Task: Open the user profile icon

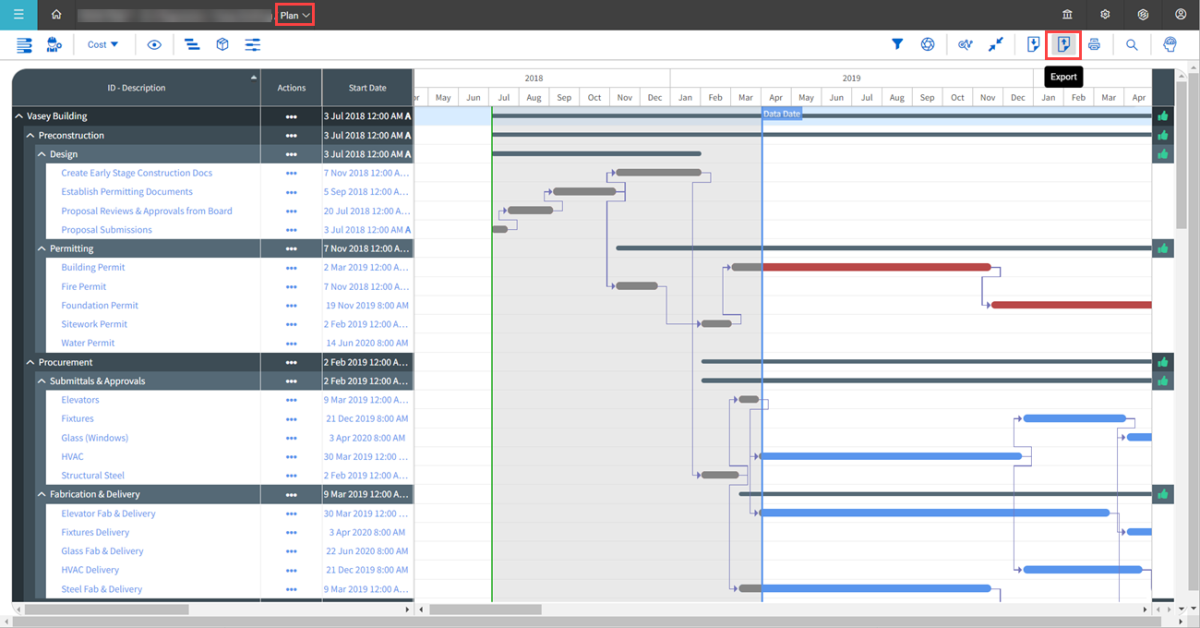Action: (1180, 15)
